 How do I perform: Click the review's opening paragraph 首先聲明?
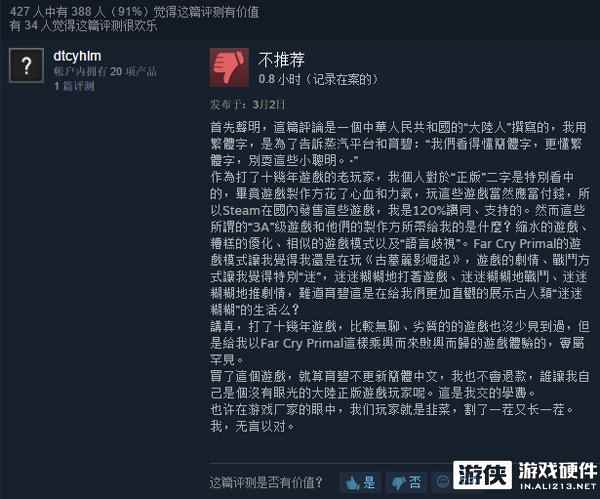[x=398, y=144]
